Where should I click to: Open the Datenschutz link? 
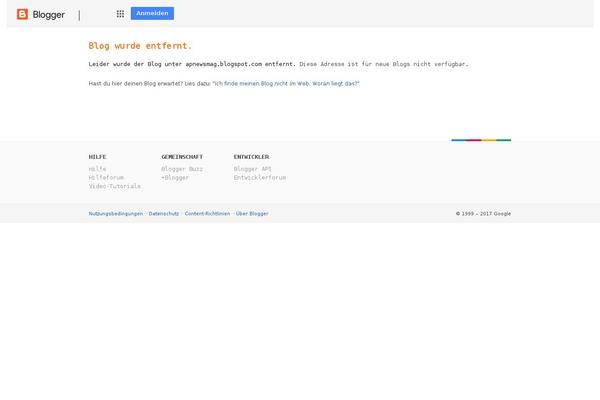tap(164, 214)
